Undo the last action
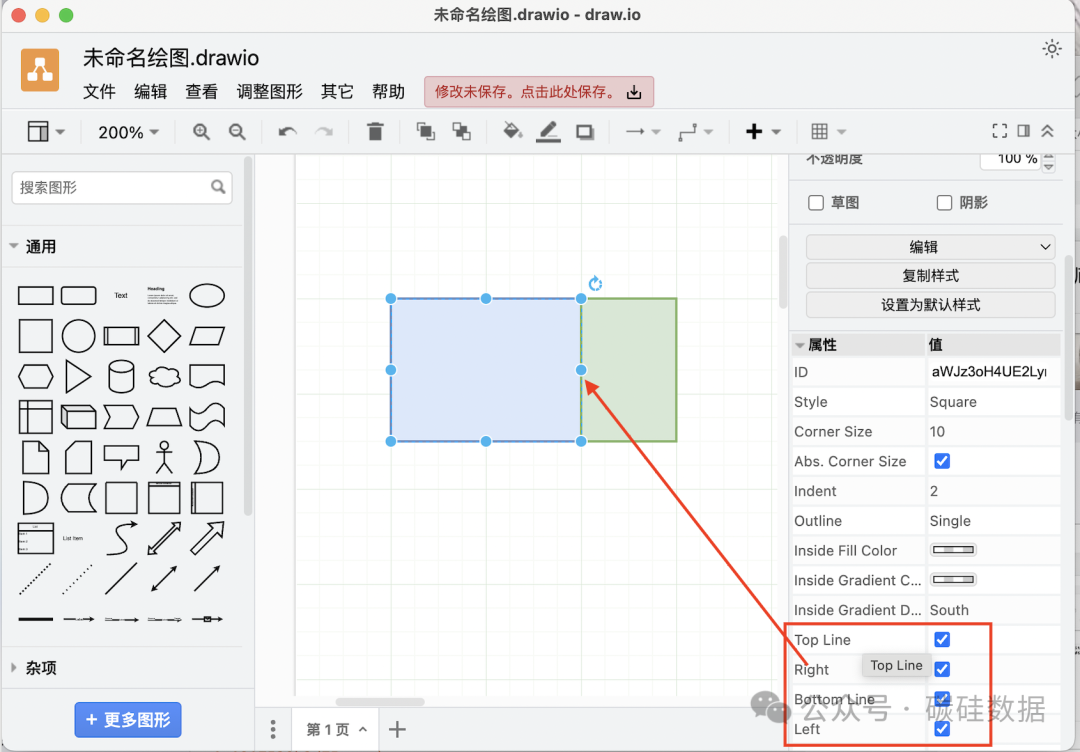1080x752 pixels. (287, 132)
